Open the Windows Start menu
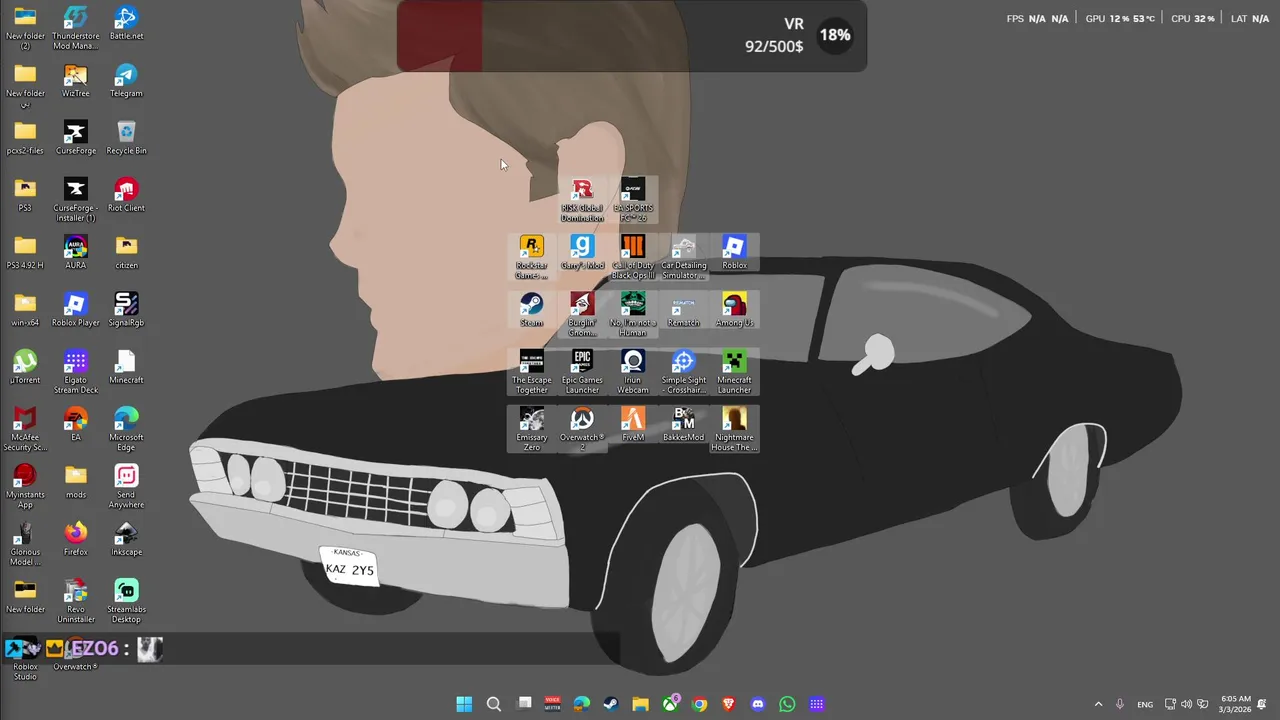The image size is (1280, 720). 464,704
